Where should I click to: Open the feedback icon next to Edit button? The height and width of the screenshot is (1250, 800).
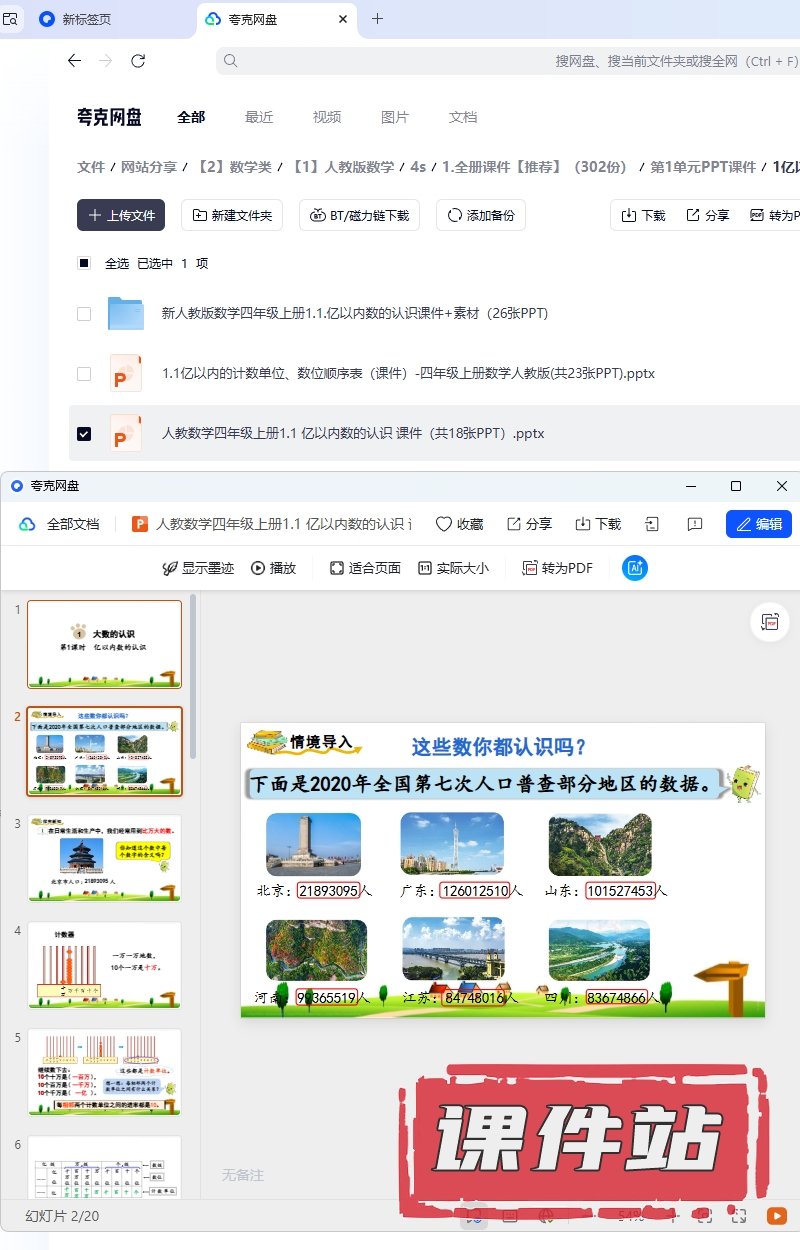tap(695, 524)
